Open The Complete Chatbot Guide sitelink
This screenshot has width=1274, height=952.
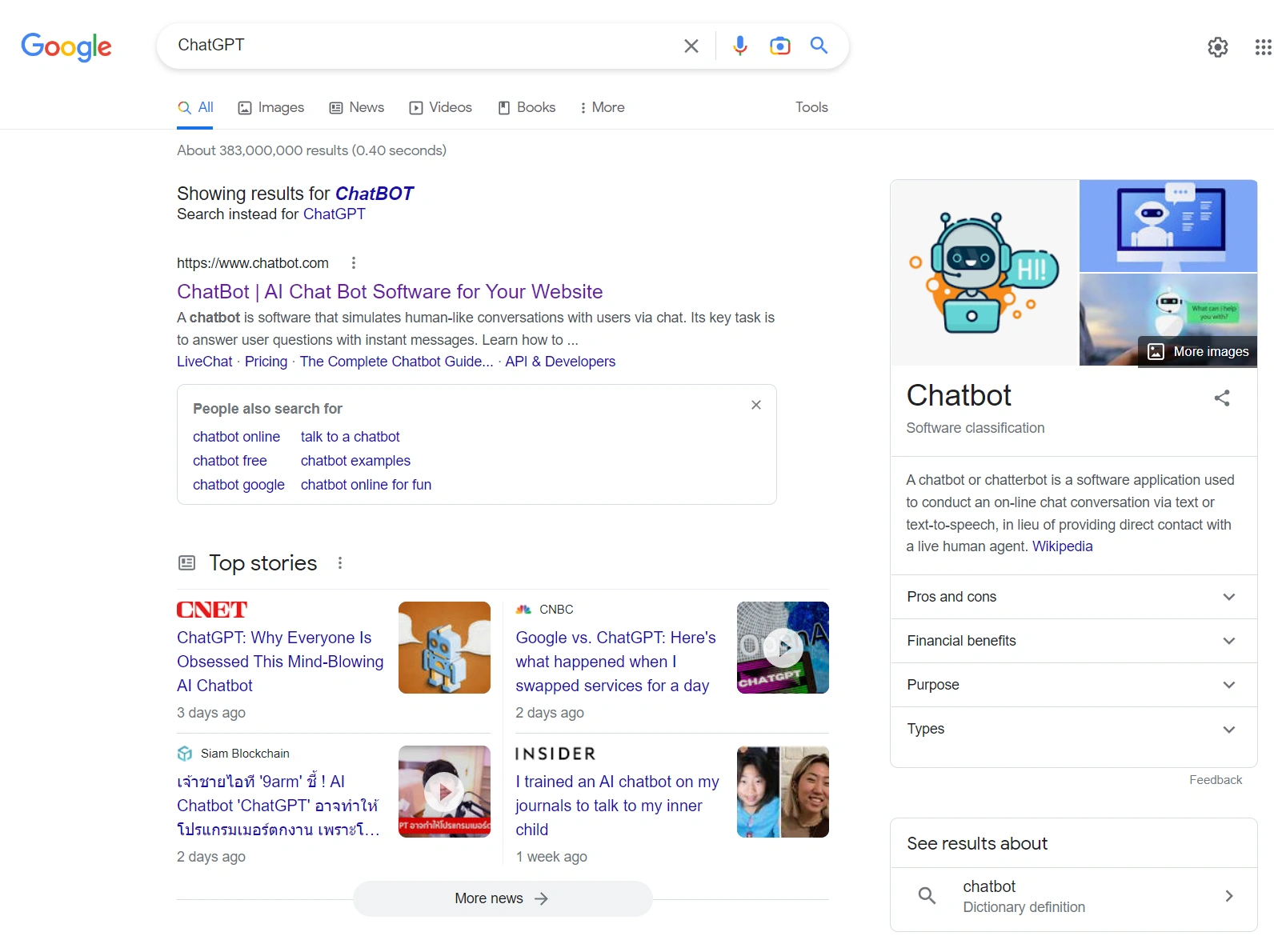click(x=396, y=362)
